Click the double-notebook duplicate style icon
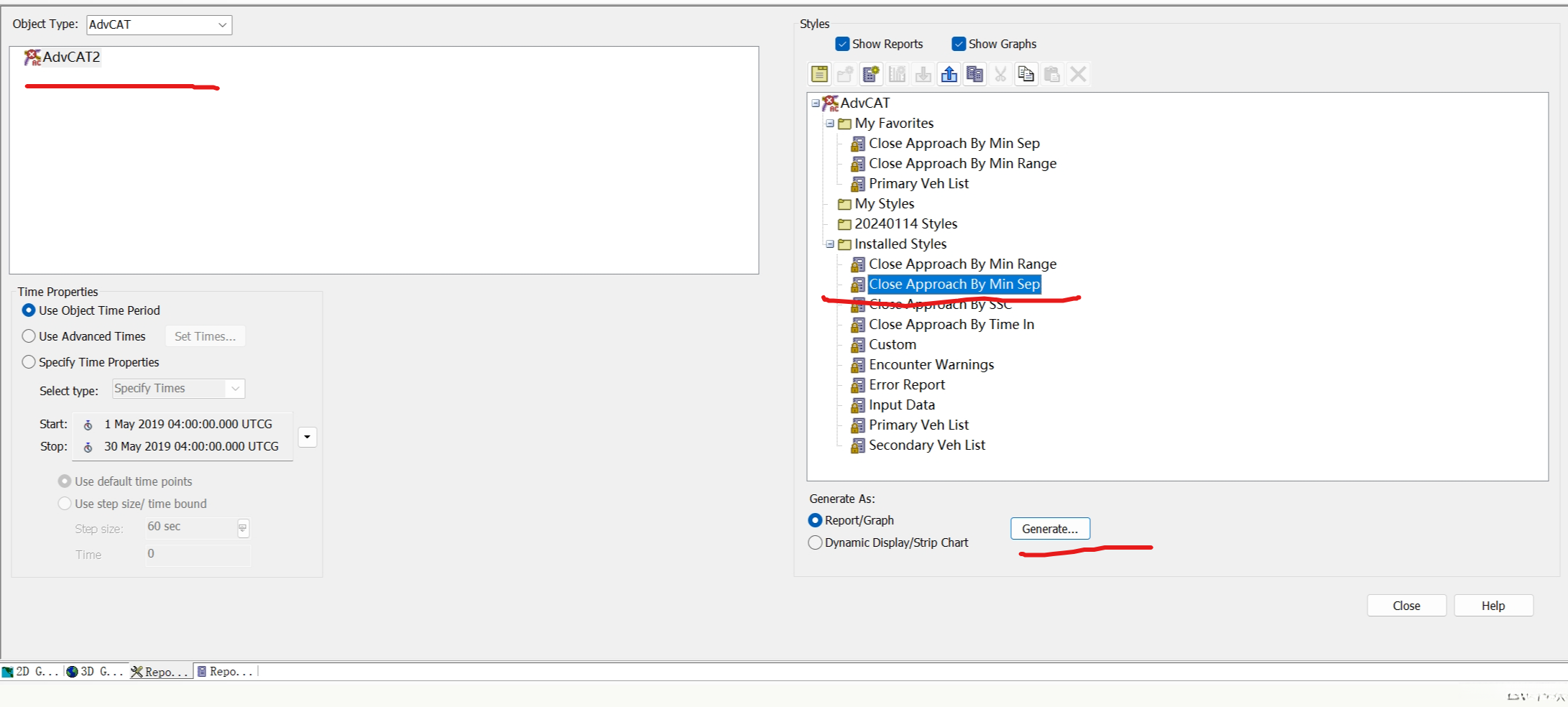The width and height of the screenshot is (1568, 707). pyautogui.click(x=974, y=74)
